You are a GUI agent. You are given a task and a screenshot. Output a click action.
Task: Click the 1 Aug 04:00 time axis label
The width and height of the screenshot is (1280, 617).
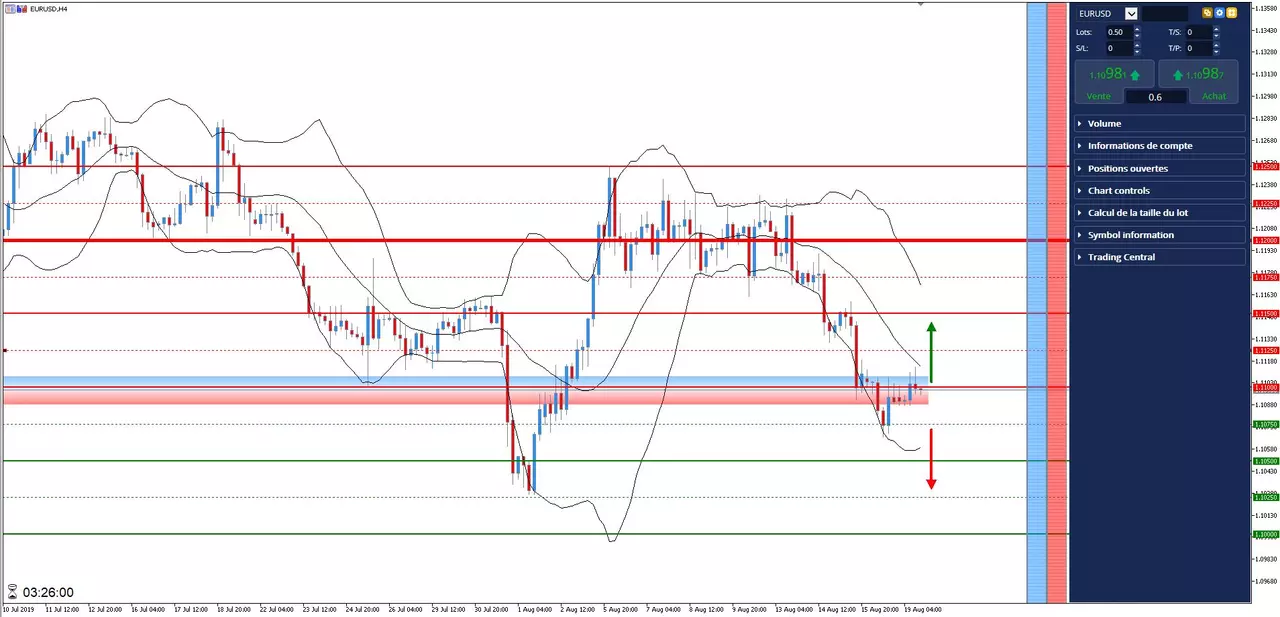pyautogui.click(x=536, y=608)
